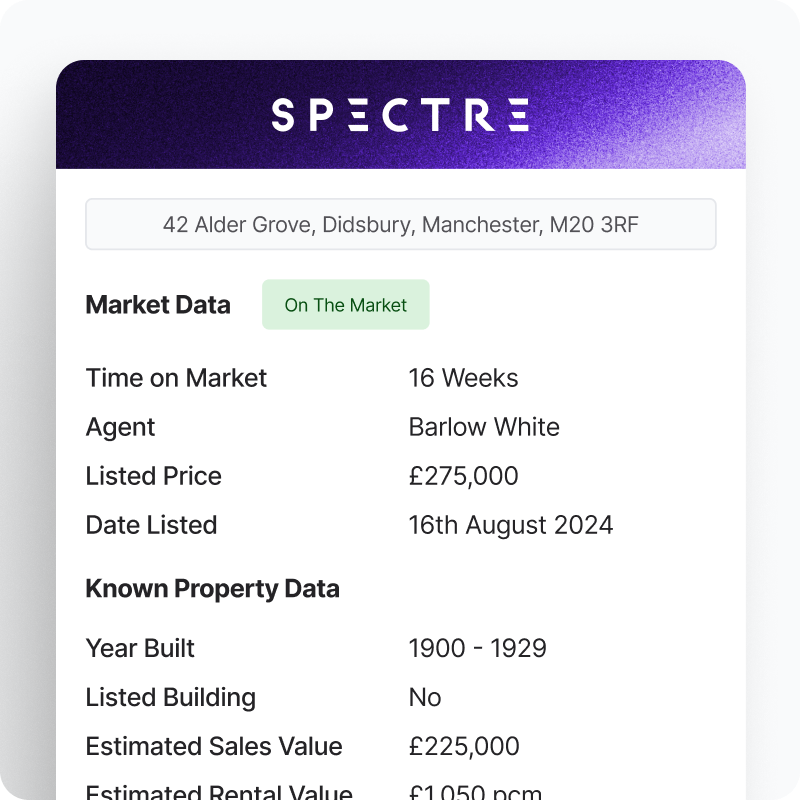This screenshot has width=800, height=800.
Task: Click the Agent row label
Action: pos(120,428)
